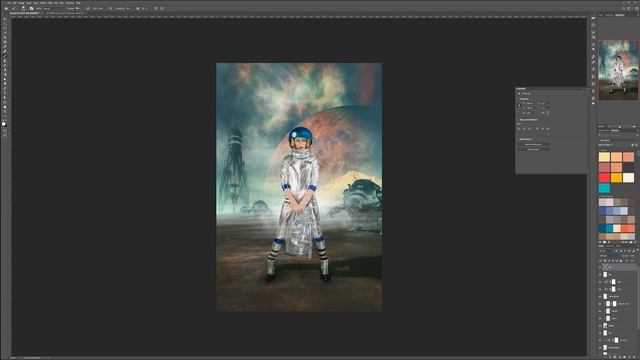Select the Clone Stamp tool
The height and width of the screenshot is (360, 640).
pyautogui.click(x=4, y=61)
